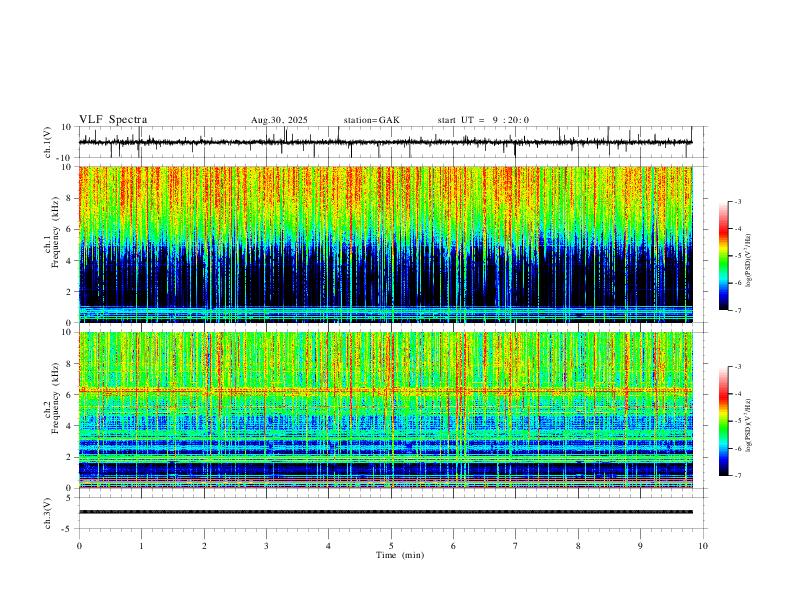The width and height of the screenshot is (792, 612).
Task: Click the ch.1 spectrogram image
Action: click(385, 244)
